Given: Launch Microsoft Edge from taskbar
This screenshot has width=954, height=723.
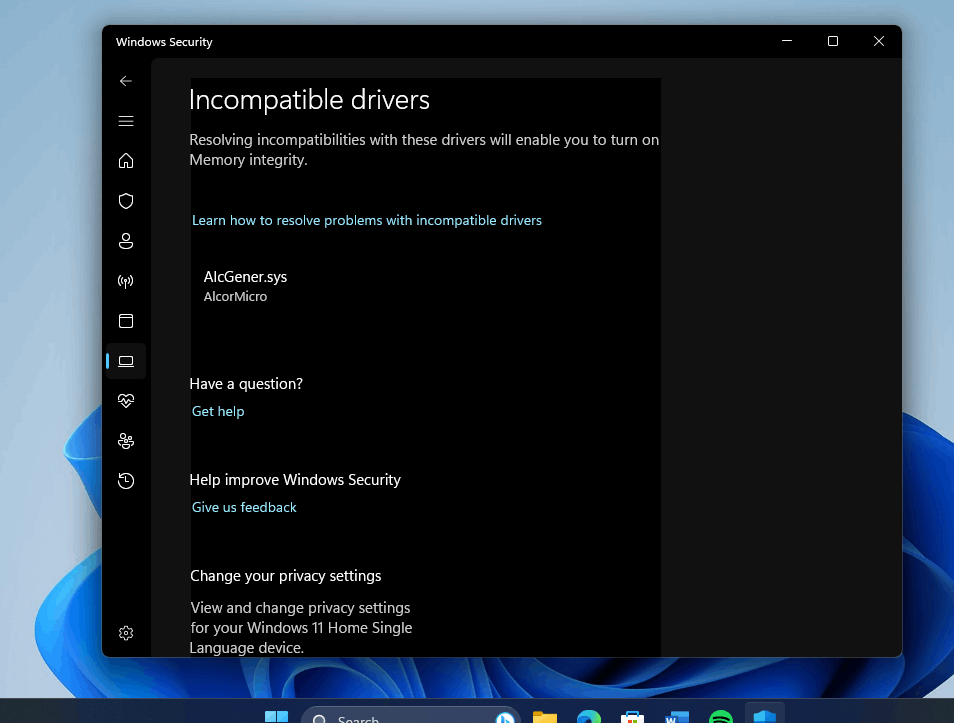Looking at the screenshot, I should pos(588,717).
